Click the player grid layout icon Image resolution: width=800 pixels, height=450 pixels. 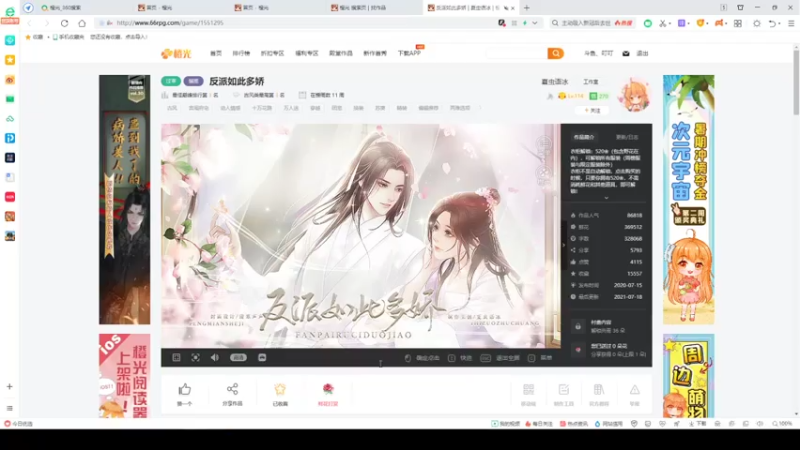pyautogui.click(x=176, y=358)
